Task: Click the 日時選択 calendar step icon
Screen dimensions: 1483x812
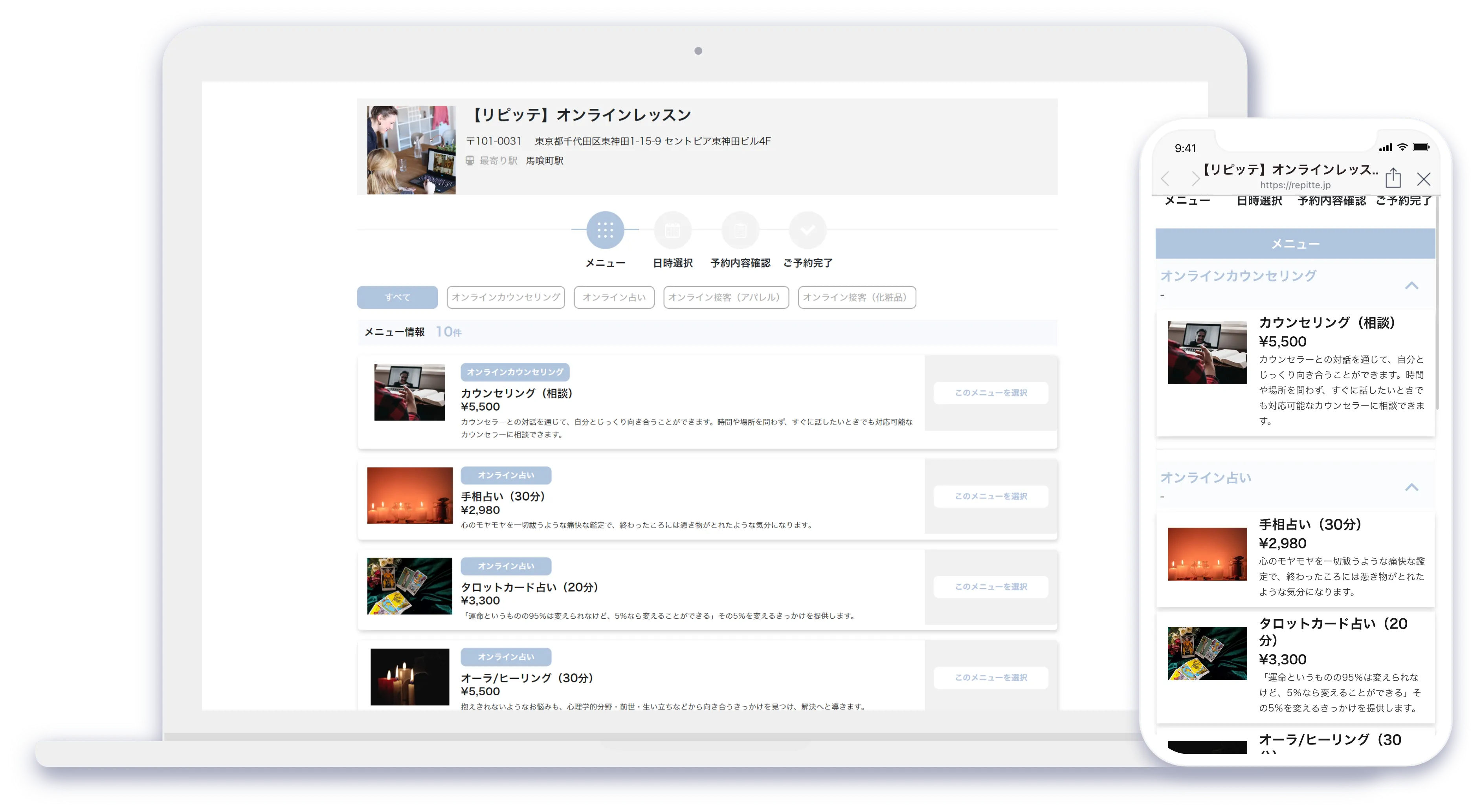Action: pyautogui.click(x=672, y=230)
